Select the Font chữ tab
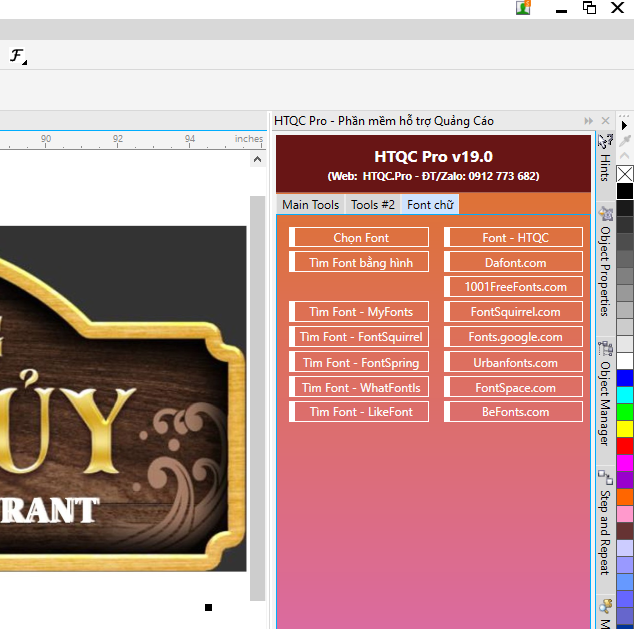Image resolution: width=634 pixels, height=629 pixels. click(430, 205)
